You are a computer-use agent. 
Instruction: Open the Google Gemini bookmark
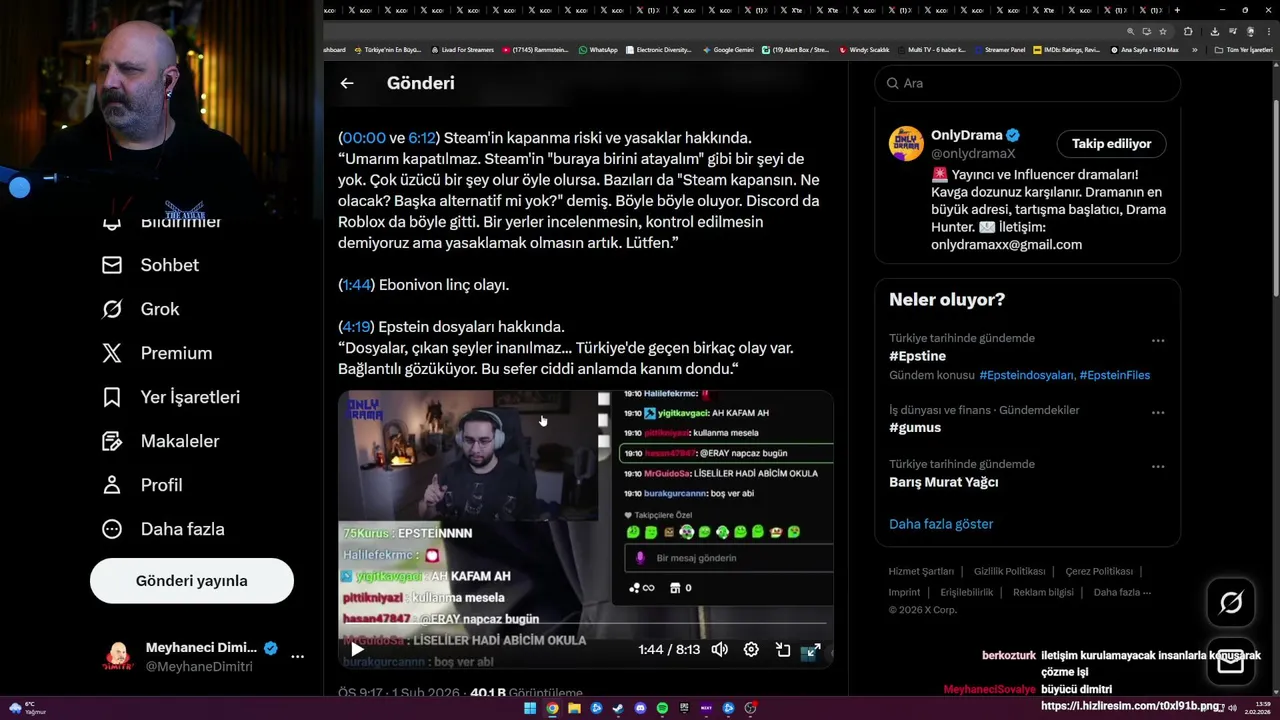[728, 50]
